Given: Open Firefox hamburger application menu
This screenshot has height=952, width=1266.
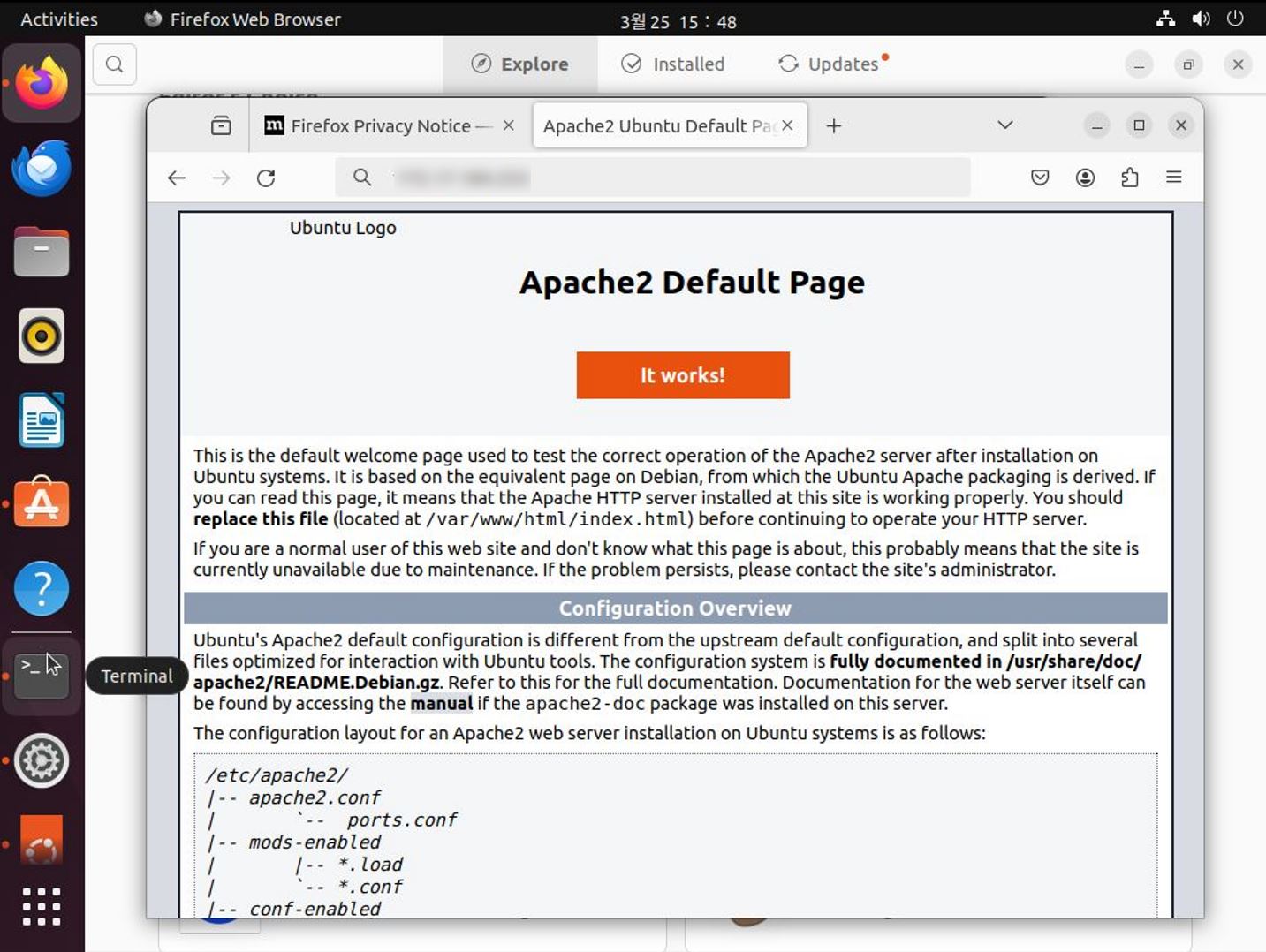Looking at the screenshot, I should click(x=1174, y=178).
